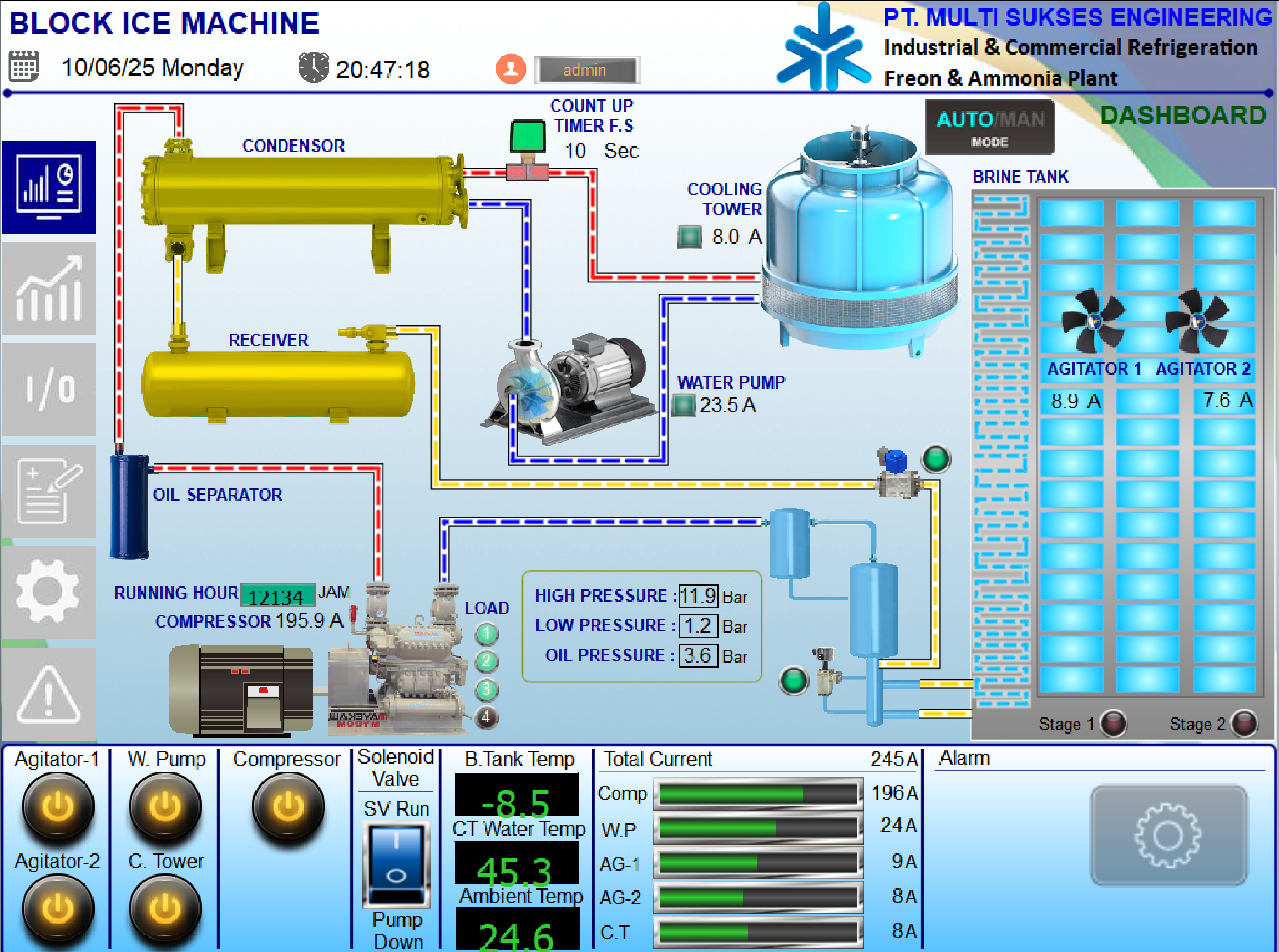Select compressor load step 1 indicator
The height and width of the screenshot is (952, 1279).
486,634
